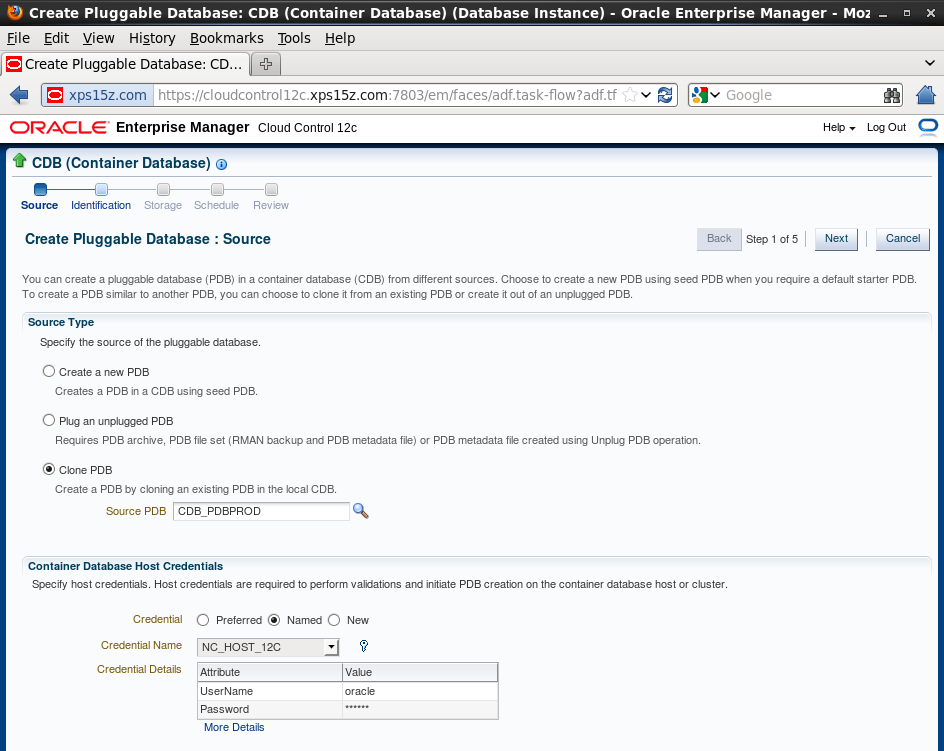The image size is (944, 751).
Task: Open the More Details link
Action: [234, 727]
